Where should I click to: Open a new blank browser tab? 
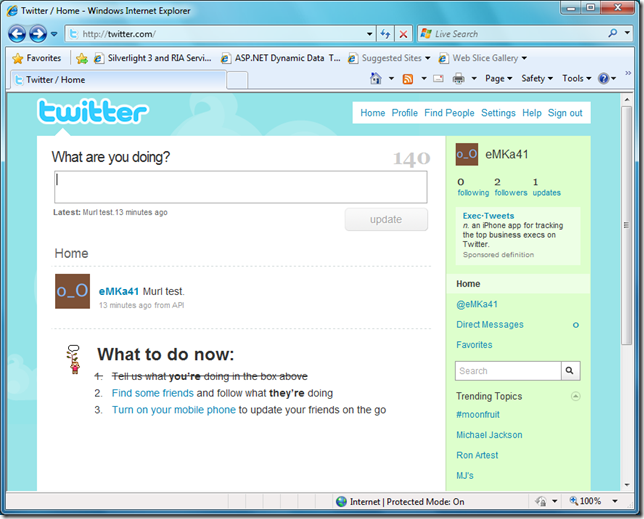[x=237, y=80]
